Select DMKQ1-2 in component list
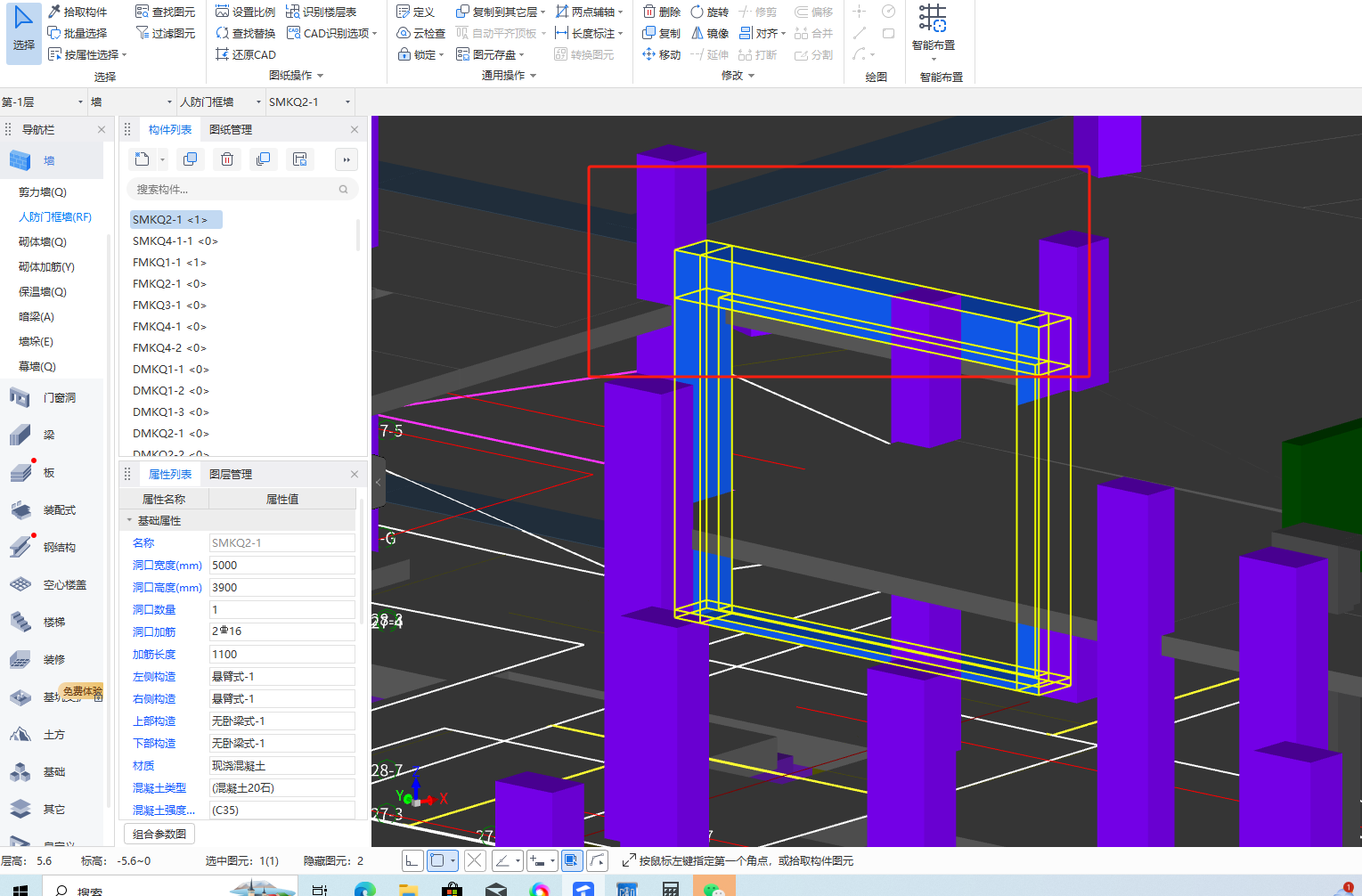Image resolution: width=1362 pixels, height=896 pixels. (x=171, y=390)
